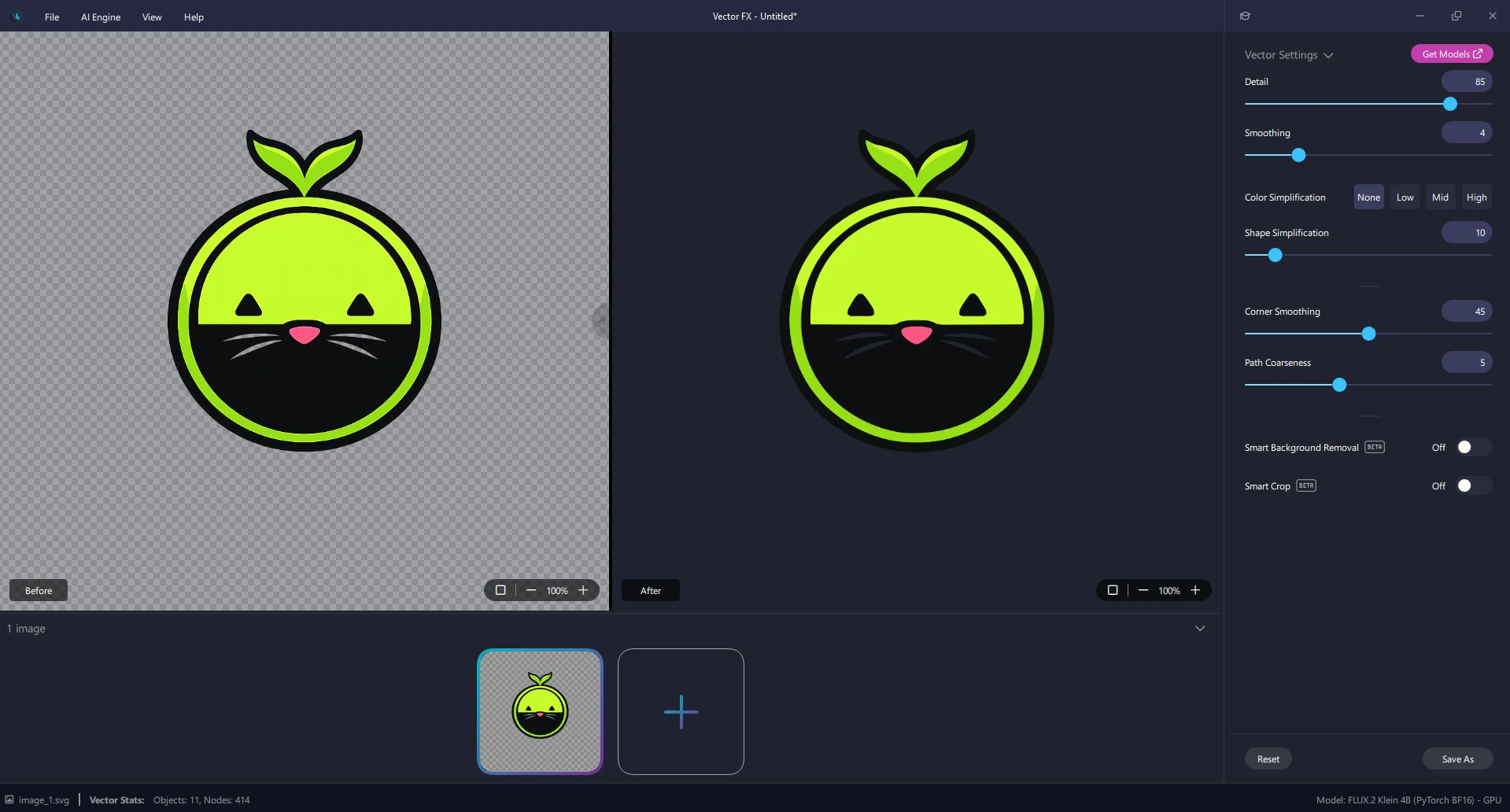1510x812 pixels.
Task: Click the Before label button
Action: click(39, 591)
